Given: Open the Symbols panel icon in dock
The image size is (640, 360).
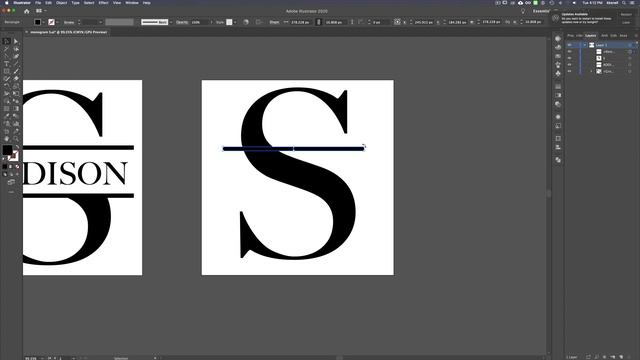Looking at the screenshot, I should 558,73.
